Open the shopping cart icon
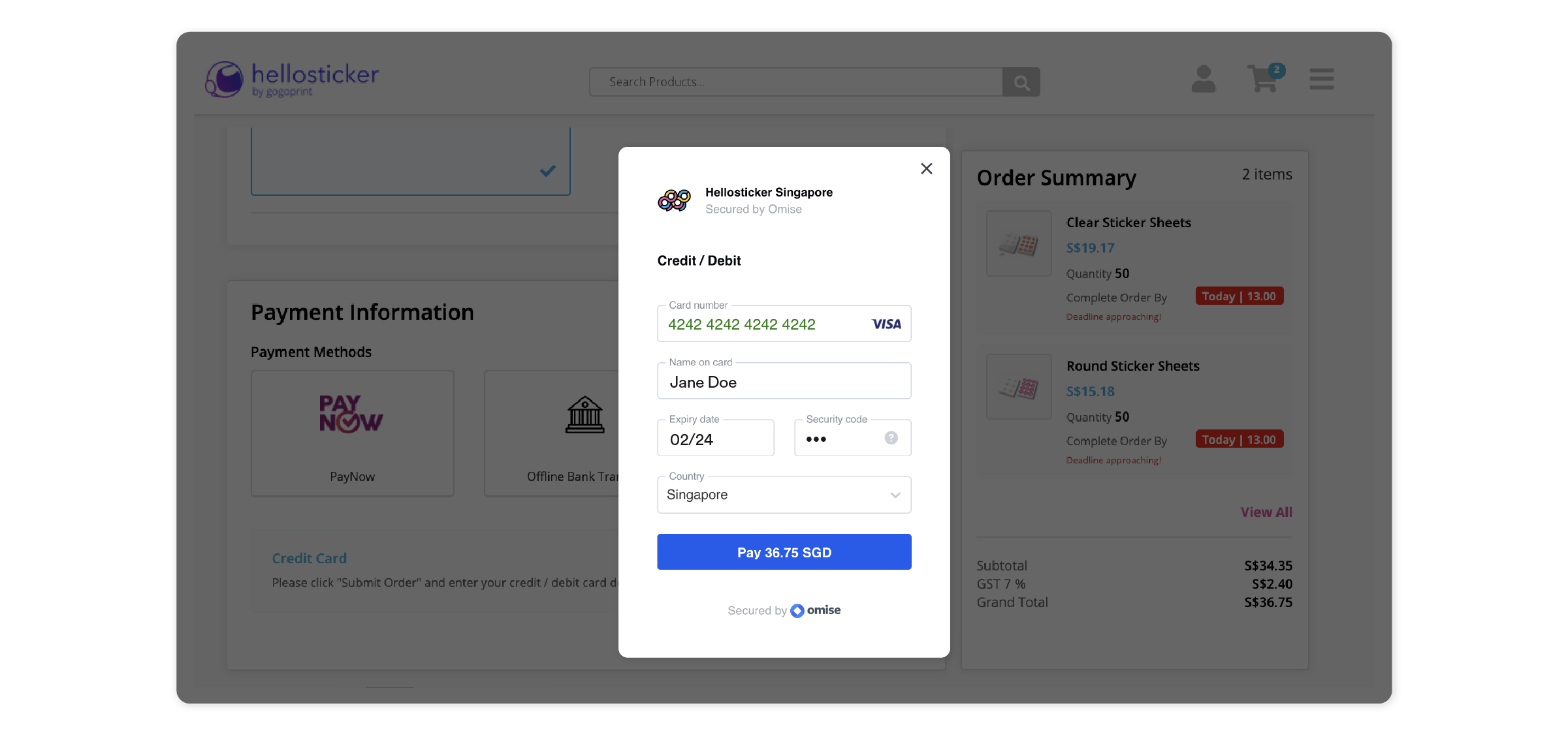The height and width of the screenshot is (744, 1568). coord(1265,78)
